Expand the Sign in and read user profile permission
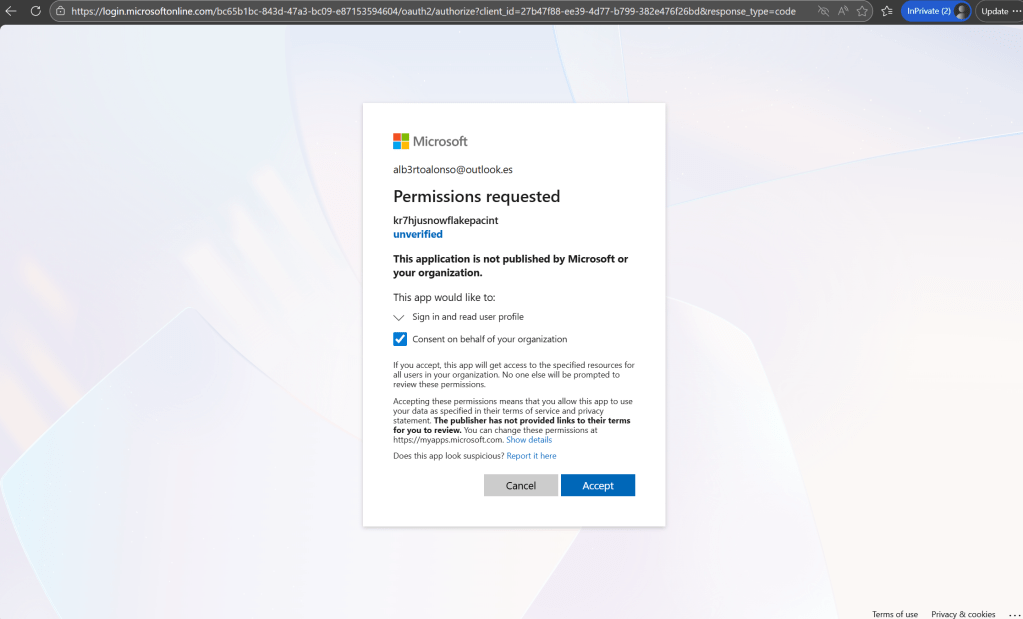 [x=400, y=317]
